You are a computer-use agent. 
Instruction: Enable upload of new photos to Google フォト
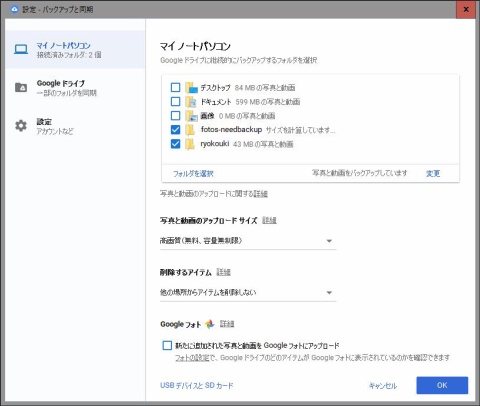click(x=167, y=345)
